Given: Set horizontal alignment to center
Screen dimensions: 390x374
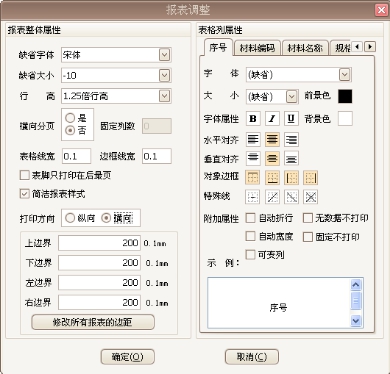Looking at the screenshot, I should 272,139.
